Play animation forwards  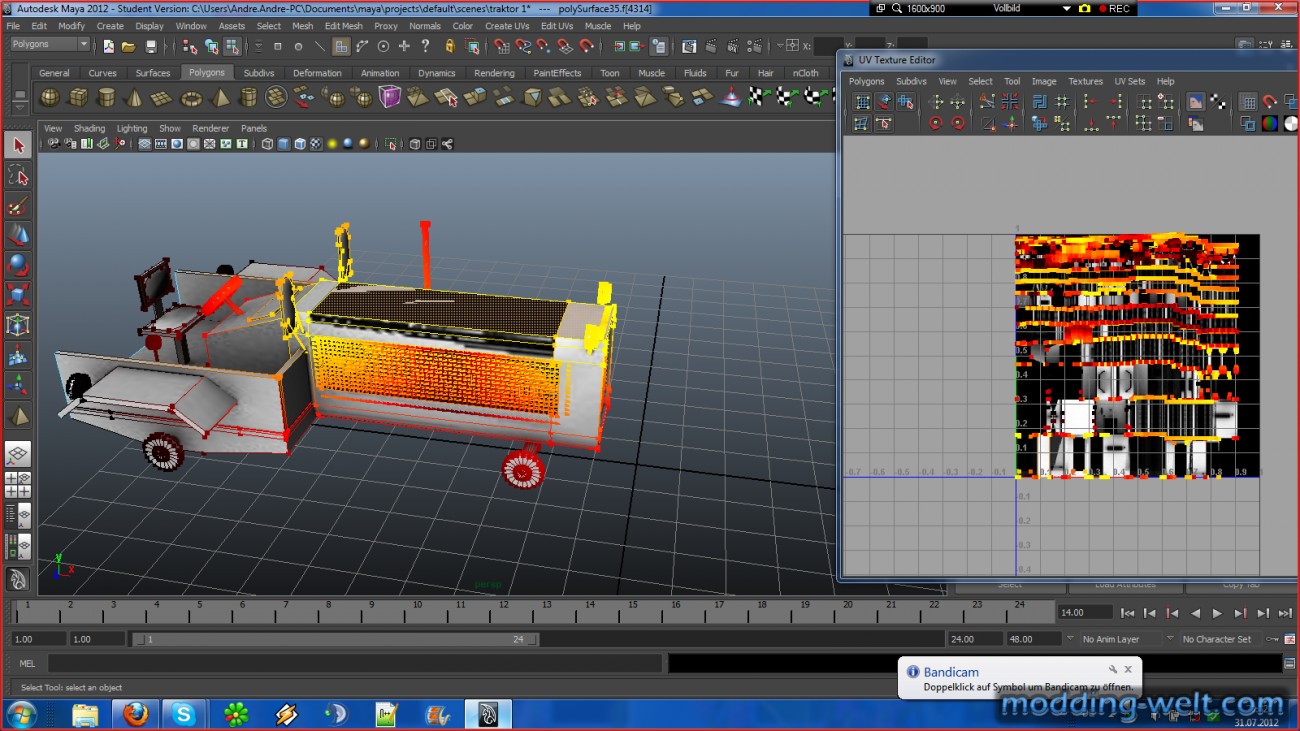[x=1217, y=613]
